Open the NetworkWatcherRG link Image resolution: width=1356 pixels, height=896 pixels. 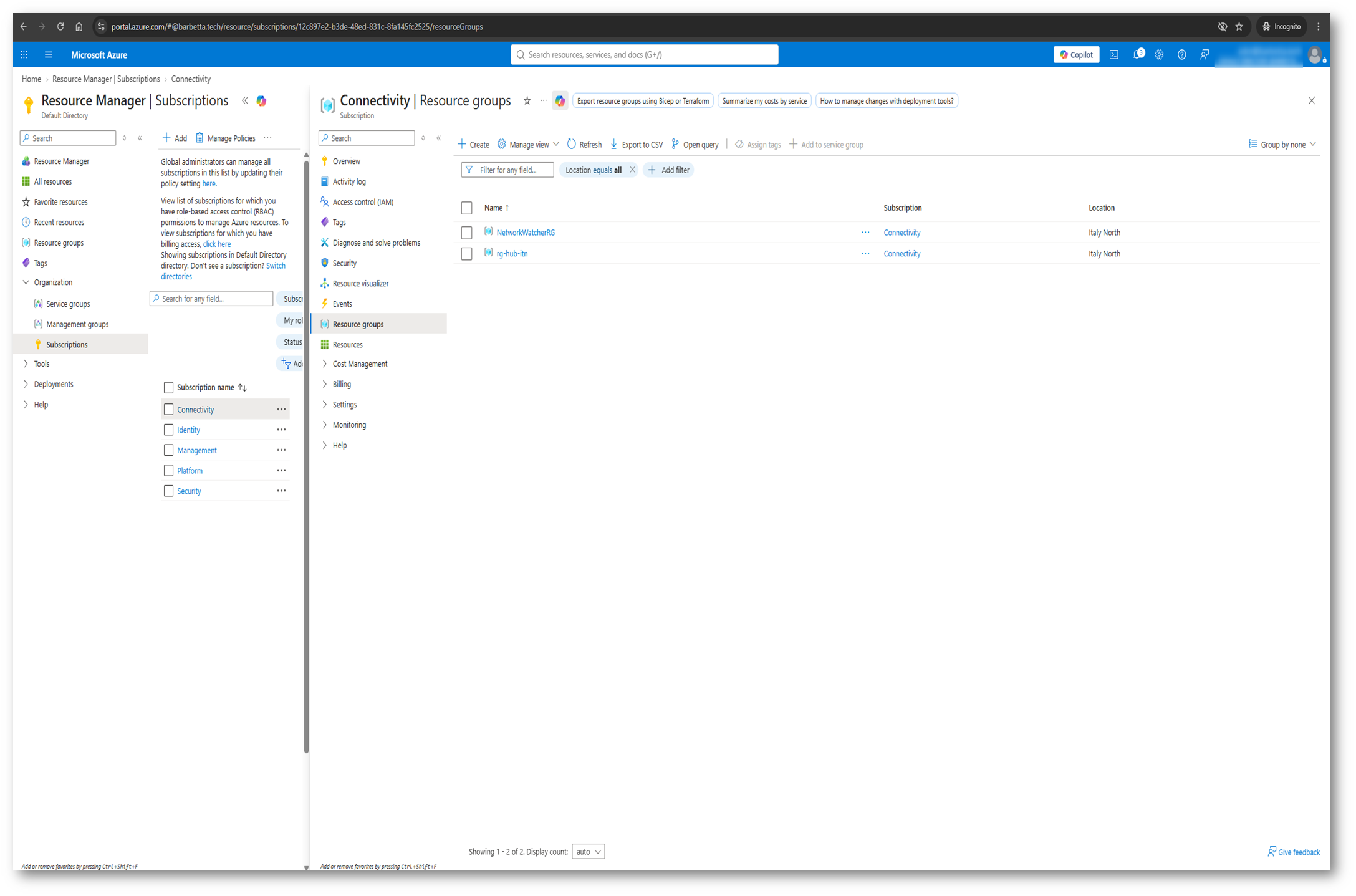point(526,233)
